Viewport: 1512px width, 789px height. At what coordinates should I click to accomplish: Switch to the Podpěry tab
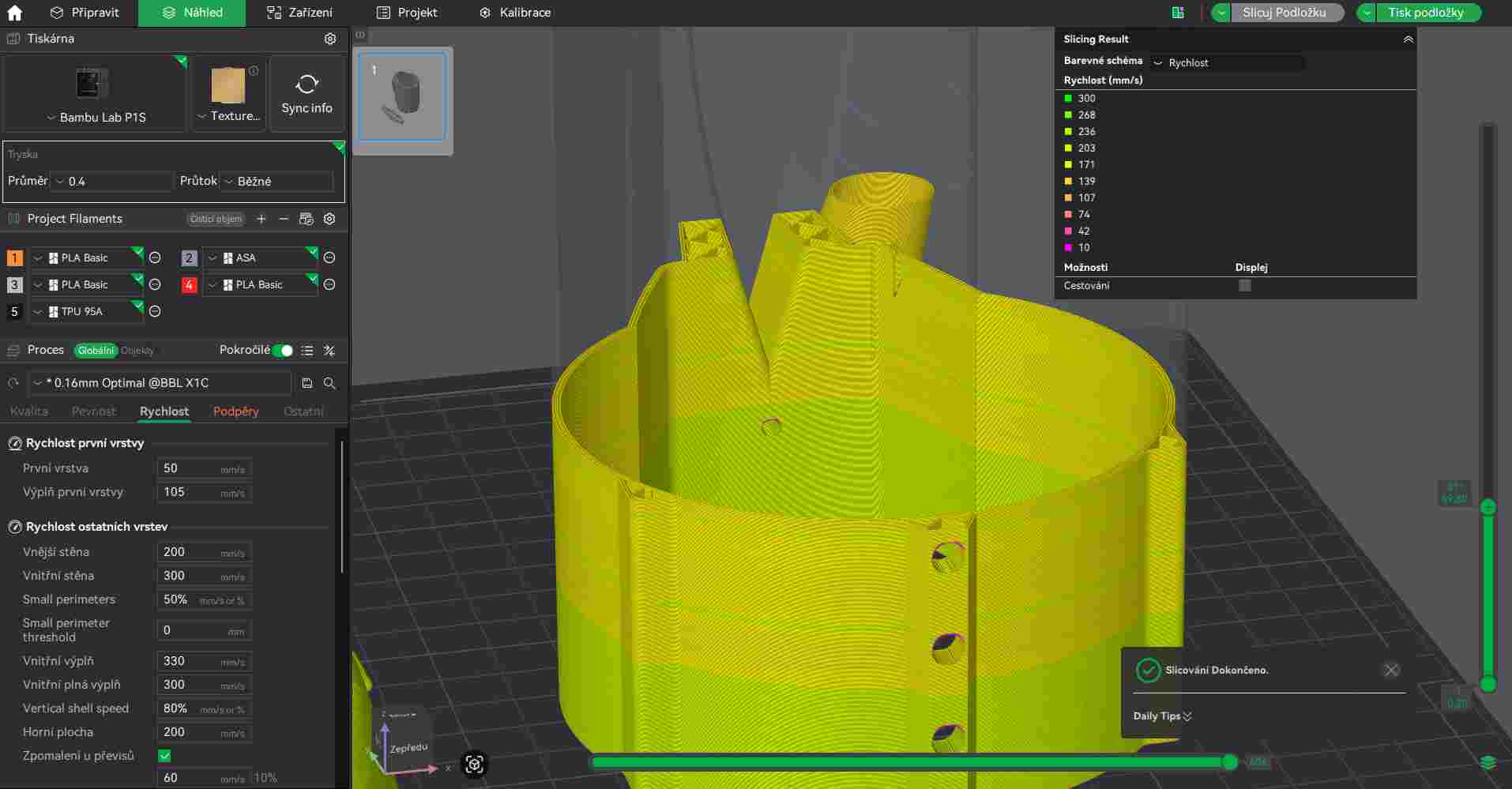(x=235, y=411)
